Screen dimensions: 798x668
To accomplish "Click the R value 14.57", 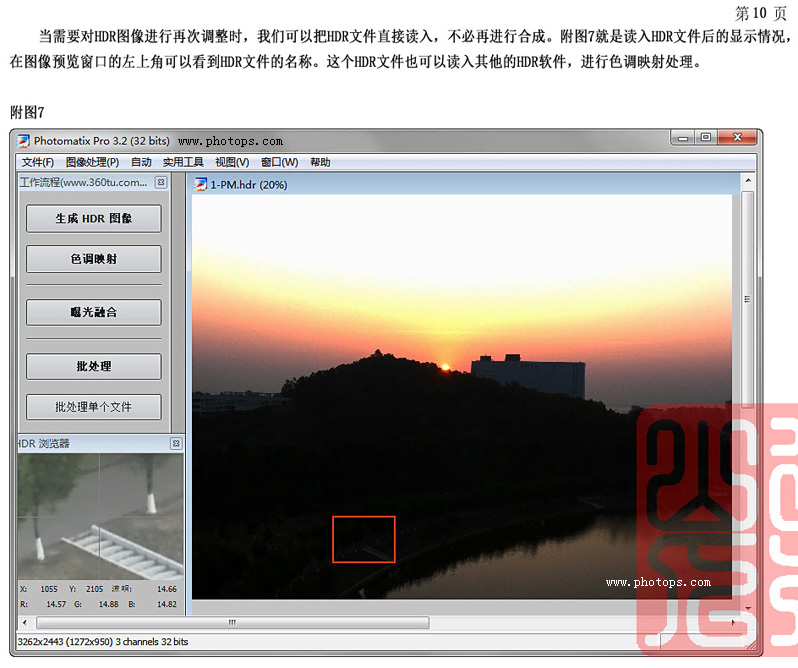I will (56, 604).
